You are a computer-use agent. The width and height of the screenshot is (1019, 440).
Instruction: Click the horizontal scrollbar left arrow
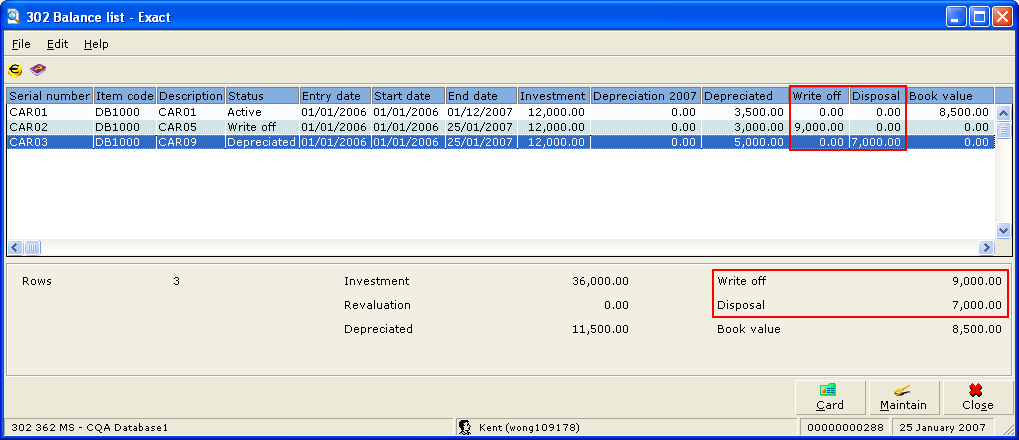click(x=15, y=247)
